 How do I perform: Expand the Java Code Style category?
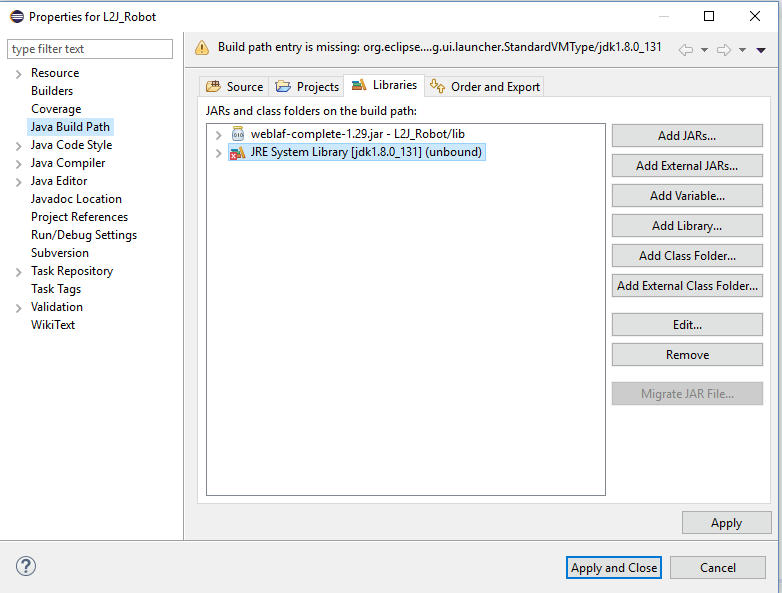[18, 146]
